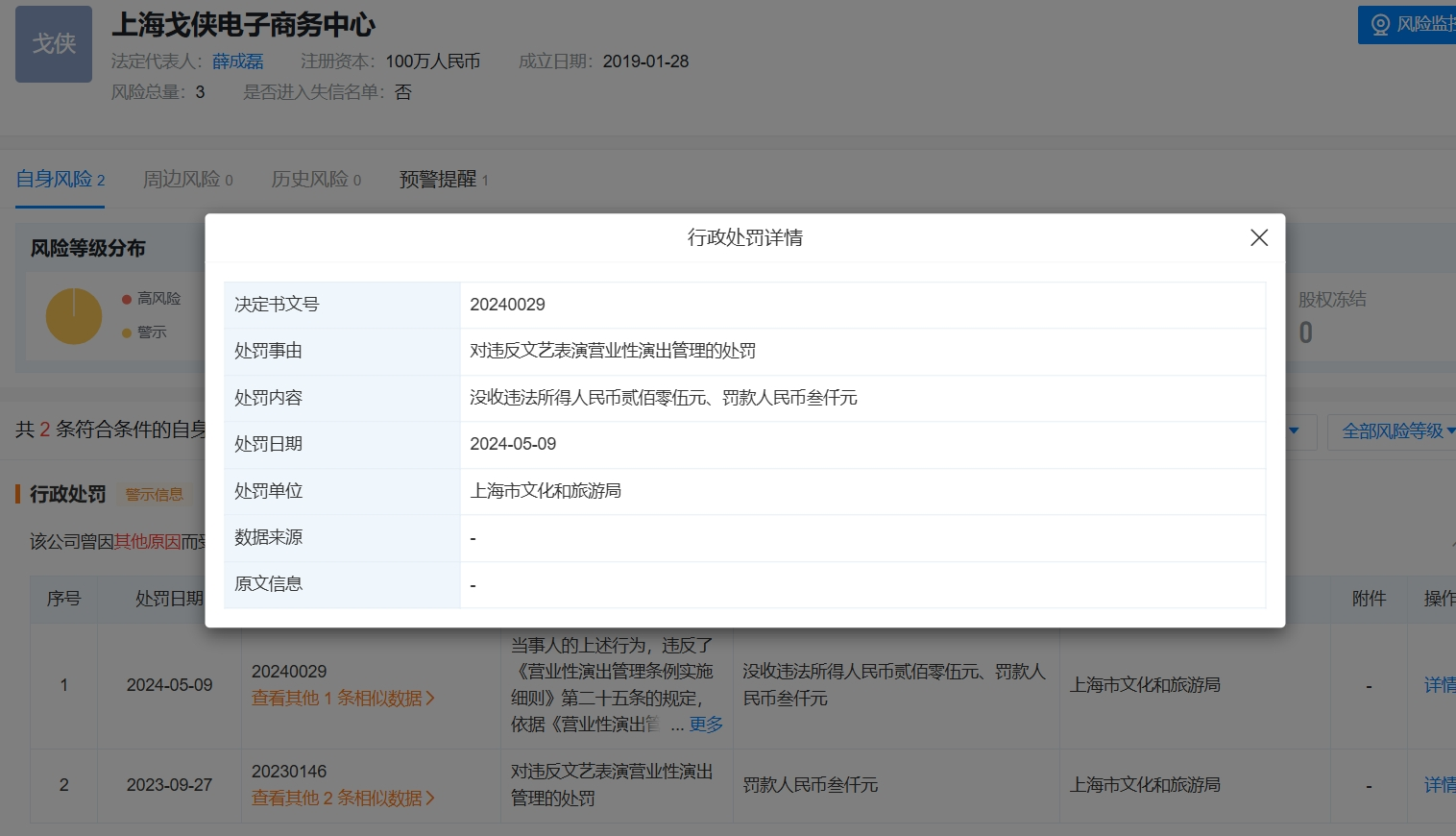Click the 风险监控 icon button
Viewport: 1456px width, 836px height.
tap(1380, 25)
